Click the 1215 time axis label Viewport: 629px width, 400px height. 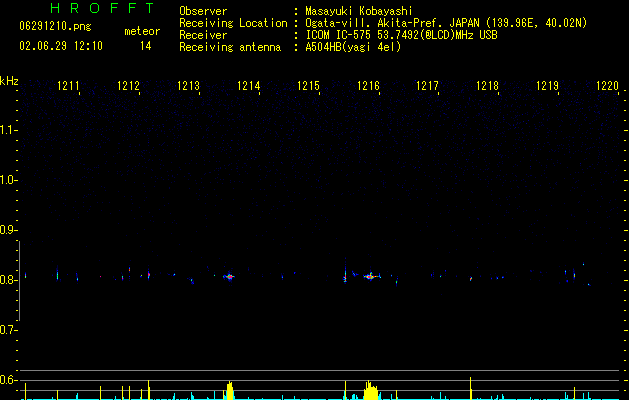[308, 86]
